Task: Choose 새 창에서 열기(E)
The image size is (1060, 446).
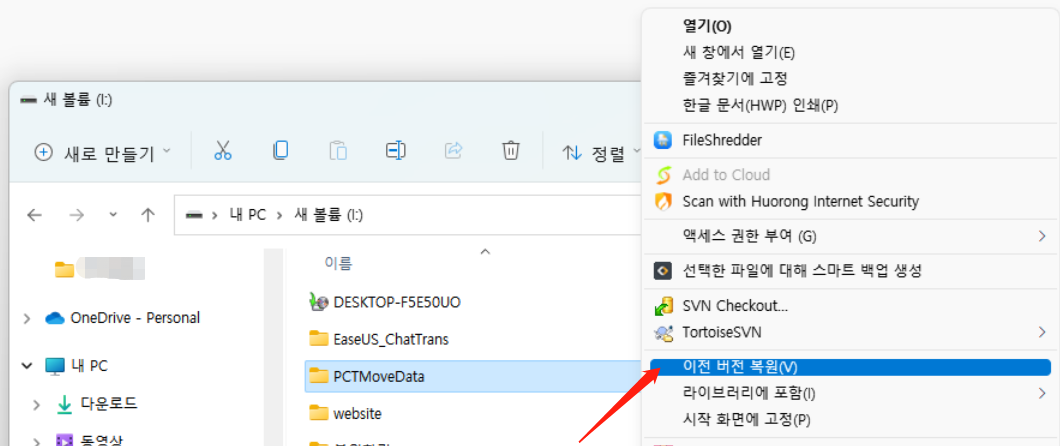Action: (739, 53)
